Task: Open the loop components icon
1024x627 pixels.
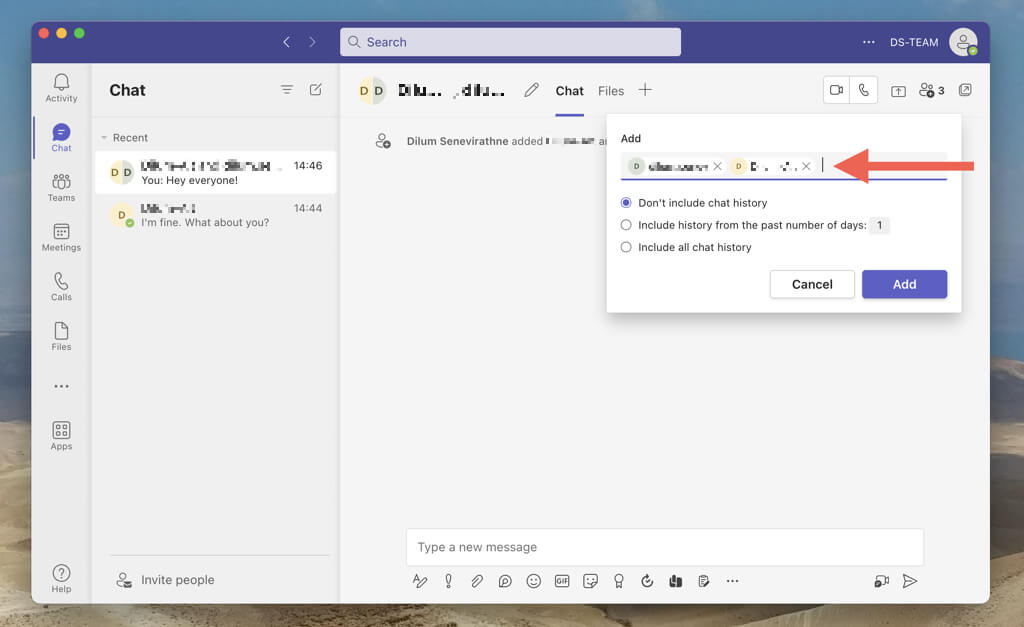Action: [x=505, y=581]
